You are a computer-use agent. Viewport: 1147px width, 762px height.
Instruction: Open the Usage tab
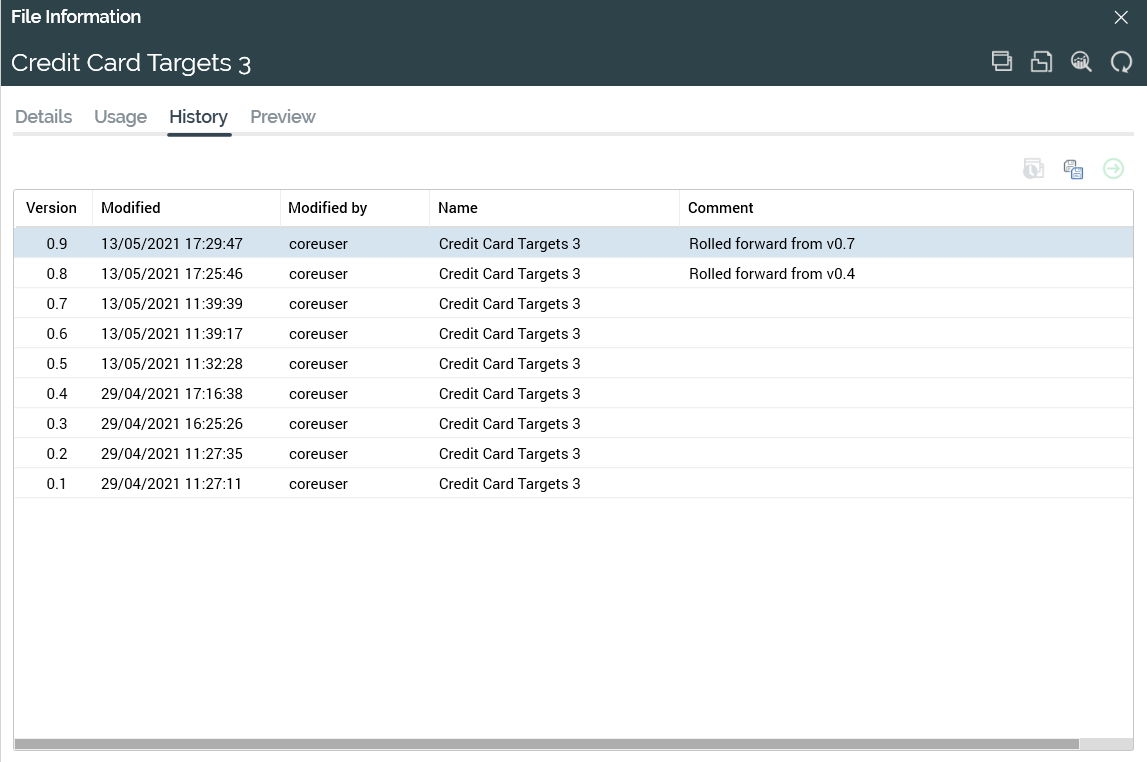click(120, 117)
